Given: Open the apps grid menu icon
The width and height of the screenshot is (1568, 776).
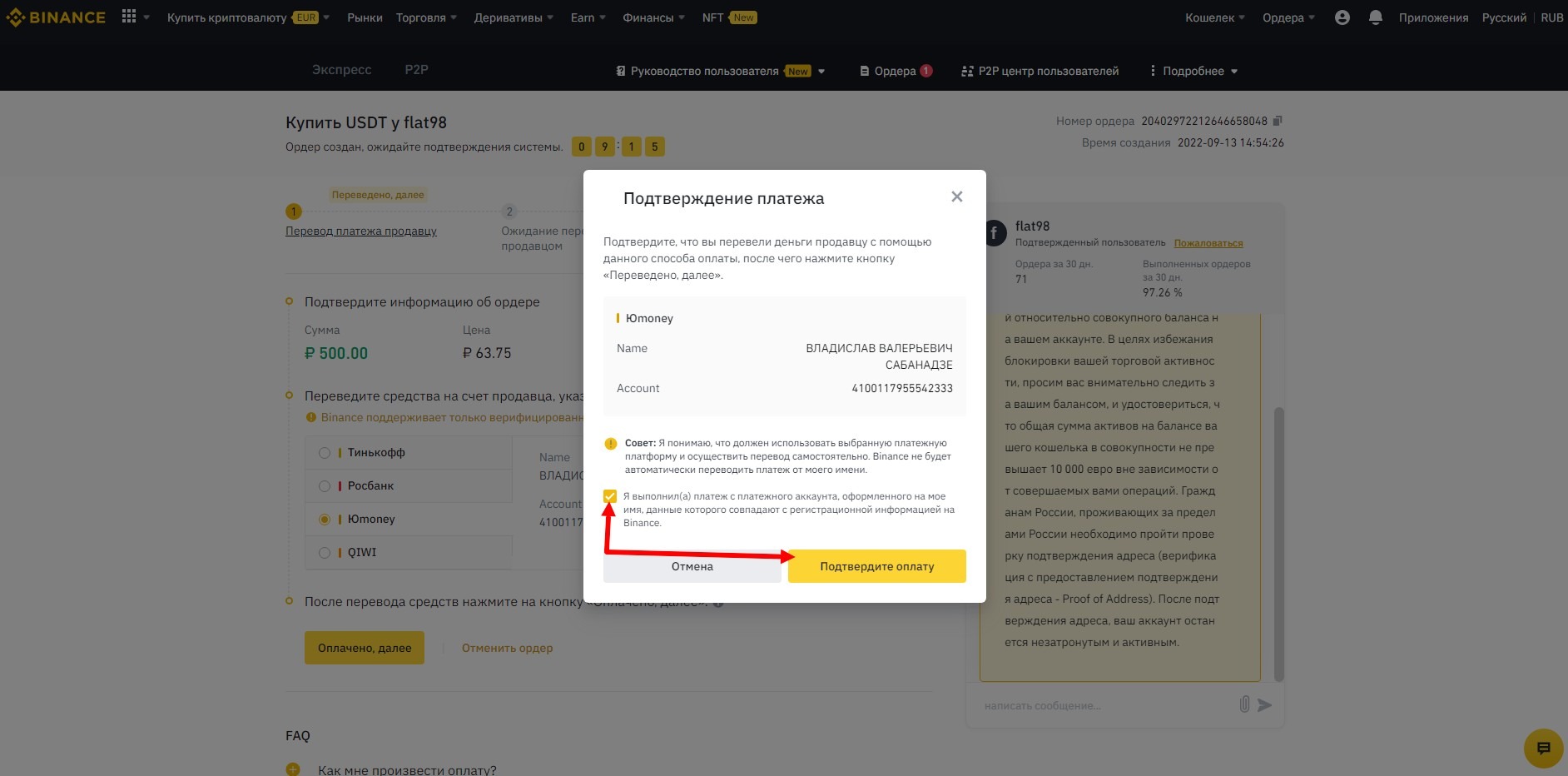Looking at the screenshot, I should [x=129, y=17].
